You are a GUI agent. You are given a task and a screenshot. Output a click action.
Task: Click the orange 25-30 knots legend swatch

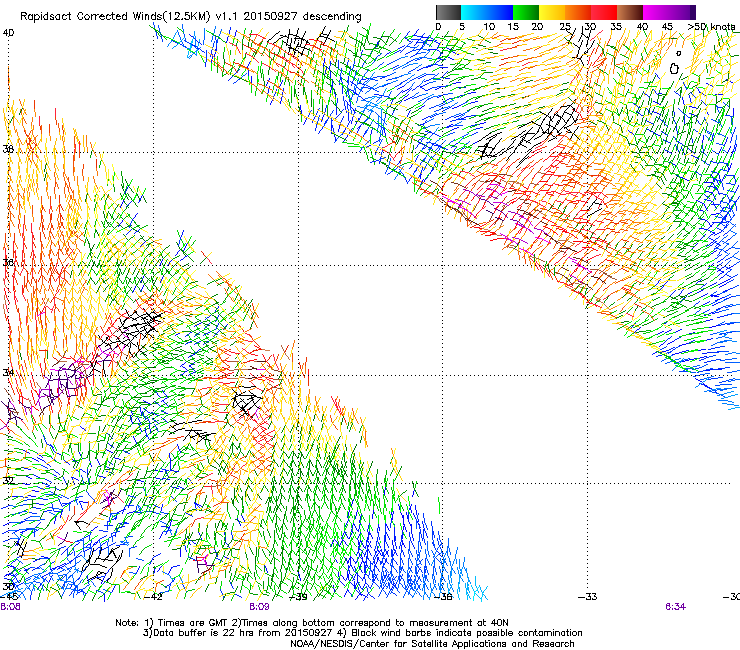click(x=578, y=12)
